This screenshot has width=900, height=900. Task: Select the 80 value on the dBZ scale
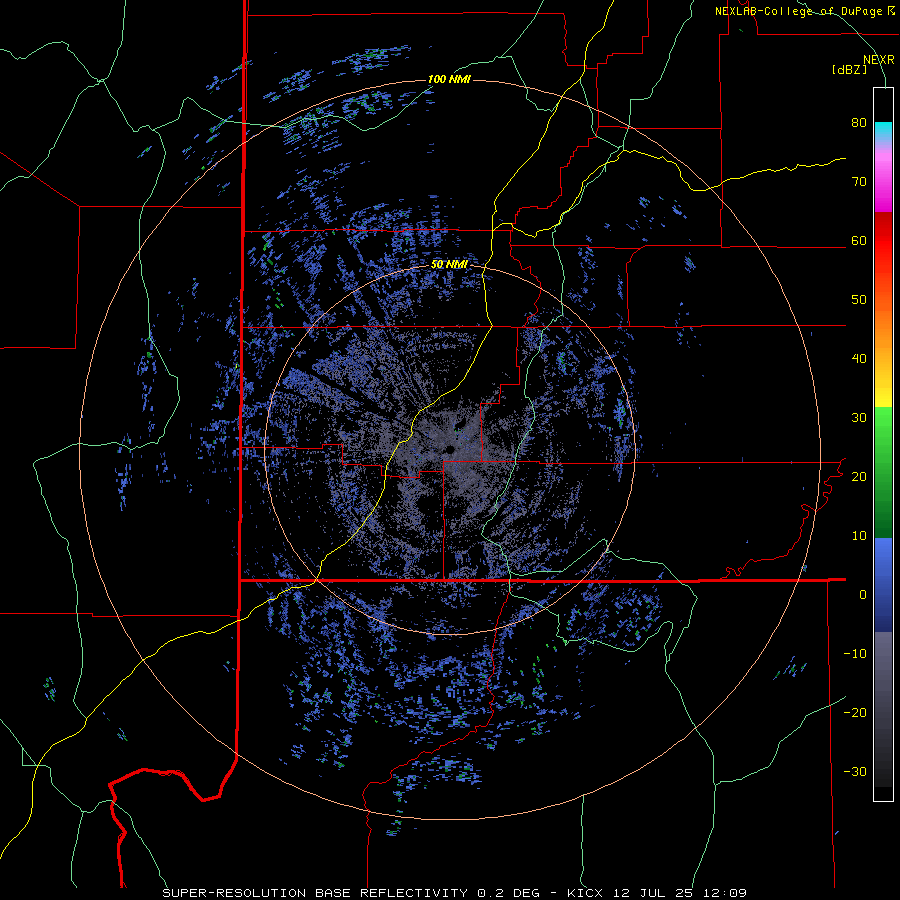pyautogui.click(x=859, y=122)
